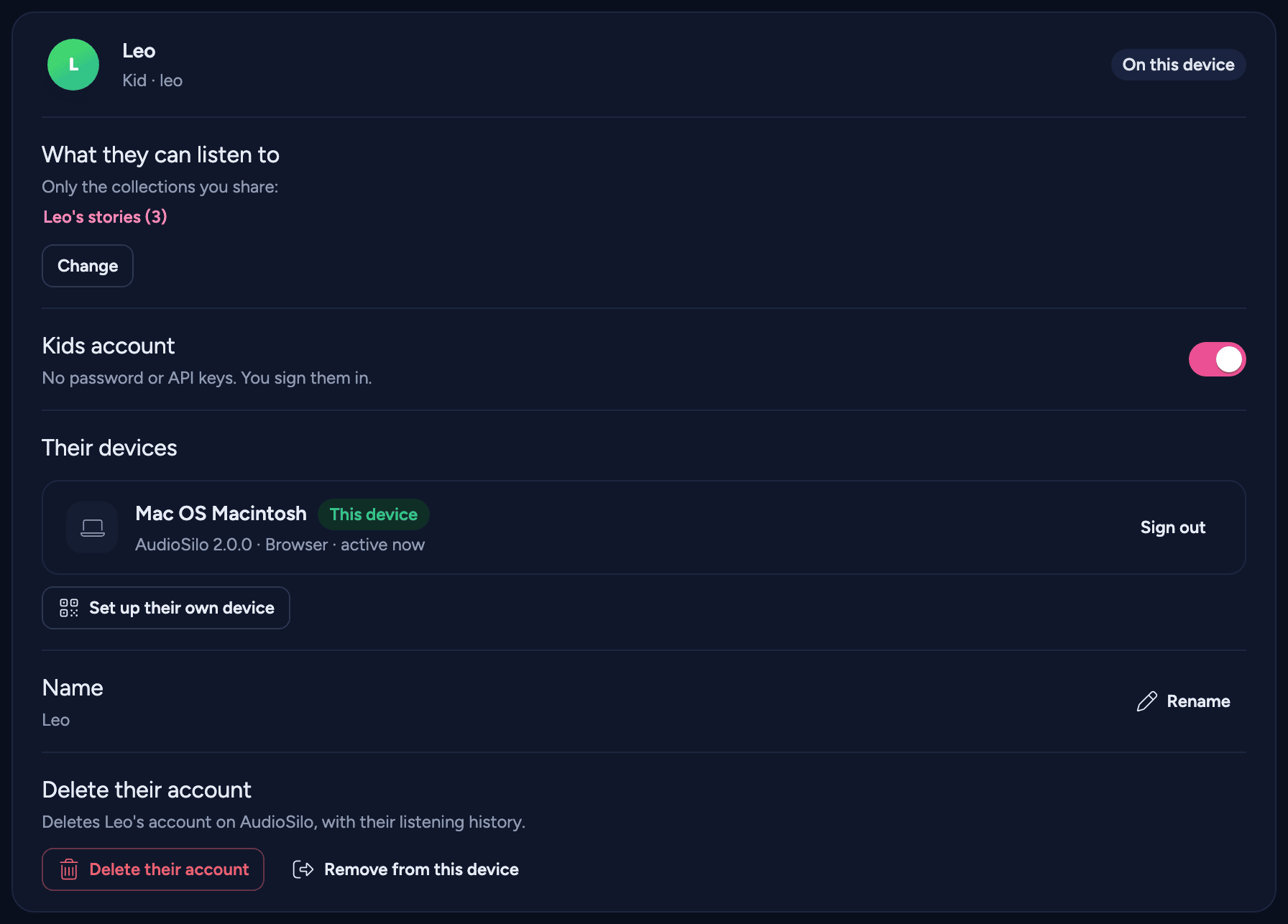Click the pencil rename icon
This screenshot has height=924, width=1288.
pyautogui.click(x=1147, y=701)
